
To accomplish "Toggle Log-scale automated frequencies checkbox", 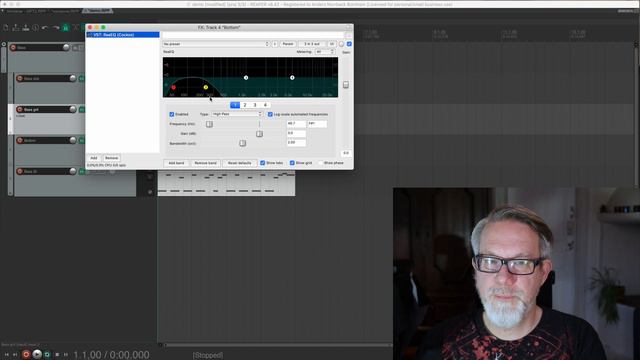I will (270, 114).
